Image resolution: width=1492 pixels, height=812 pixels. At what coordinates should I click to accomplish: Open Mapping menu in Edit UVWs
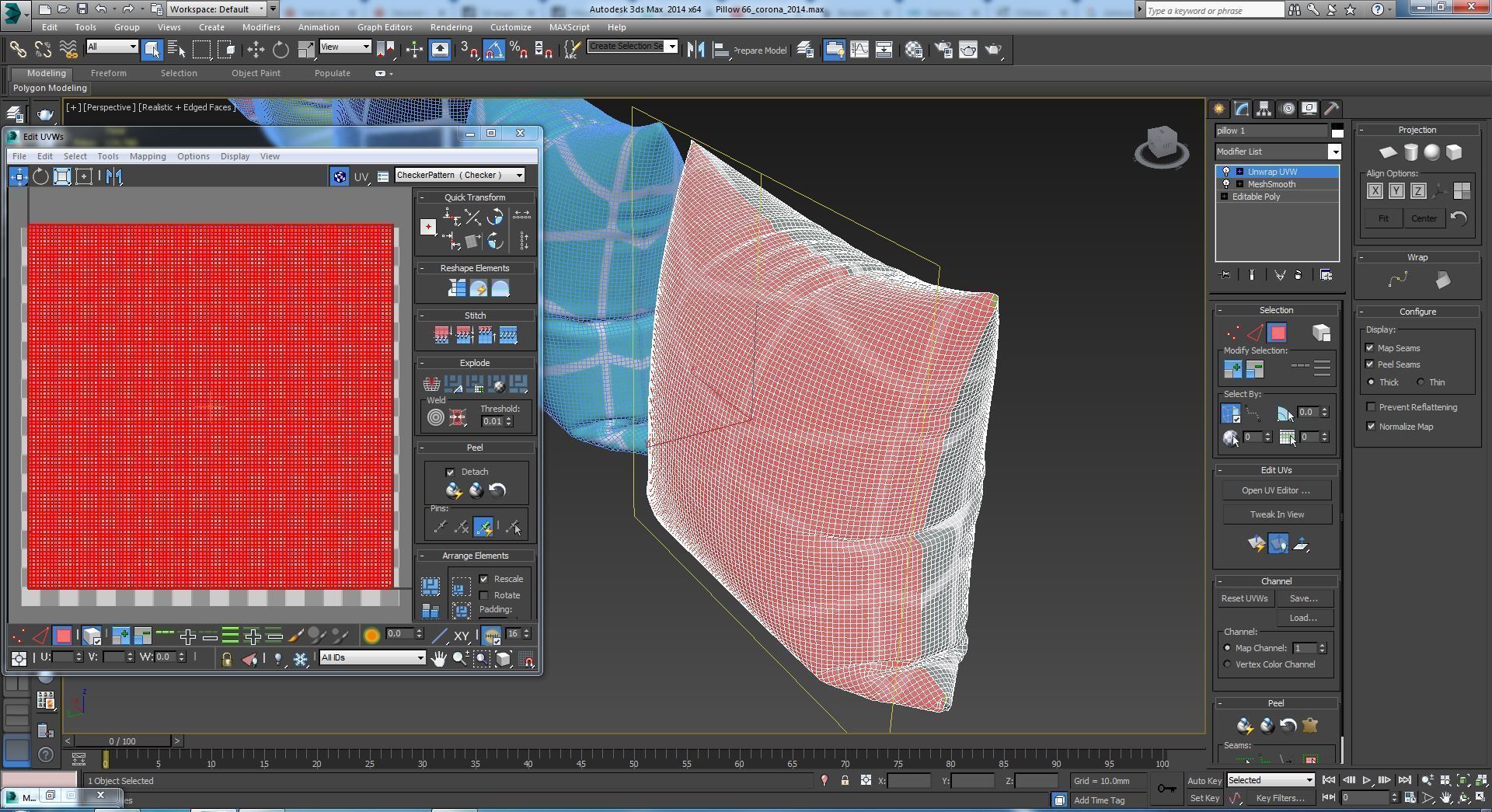pos(148,156)
